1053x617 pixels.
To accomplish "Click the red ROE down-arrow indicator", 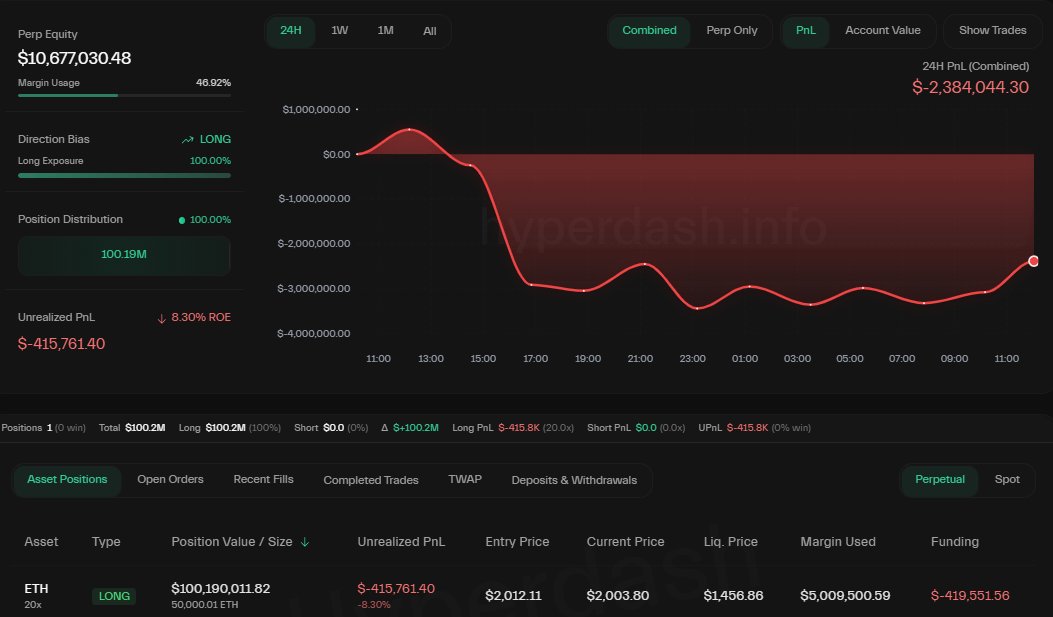I will pos(161,316).
